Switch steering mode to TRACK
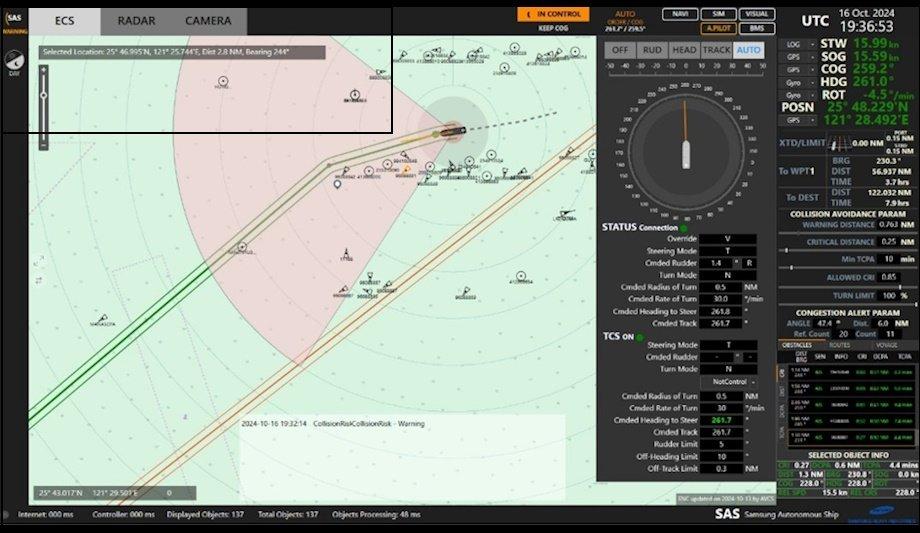 (716, 50)
